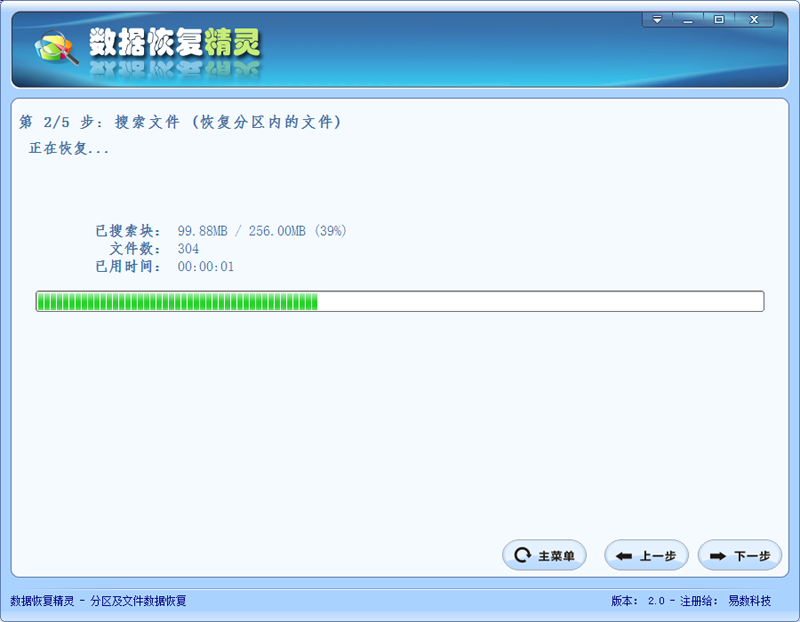Click the green search progress bar
This screenshot has height=622, width=800.
point(399,301)
